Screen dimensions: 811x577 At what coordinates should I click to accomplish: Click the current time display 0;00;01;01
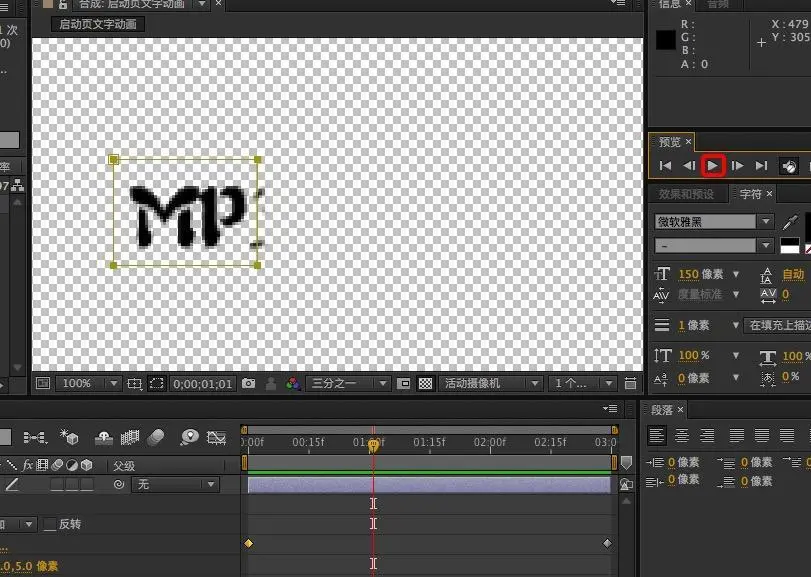point(203,384)
